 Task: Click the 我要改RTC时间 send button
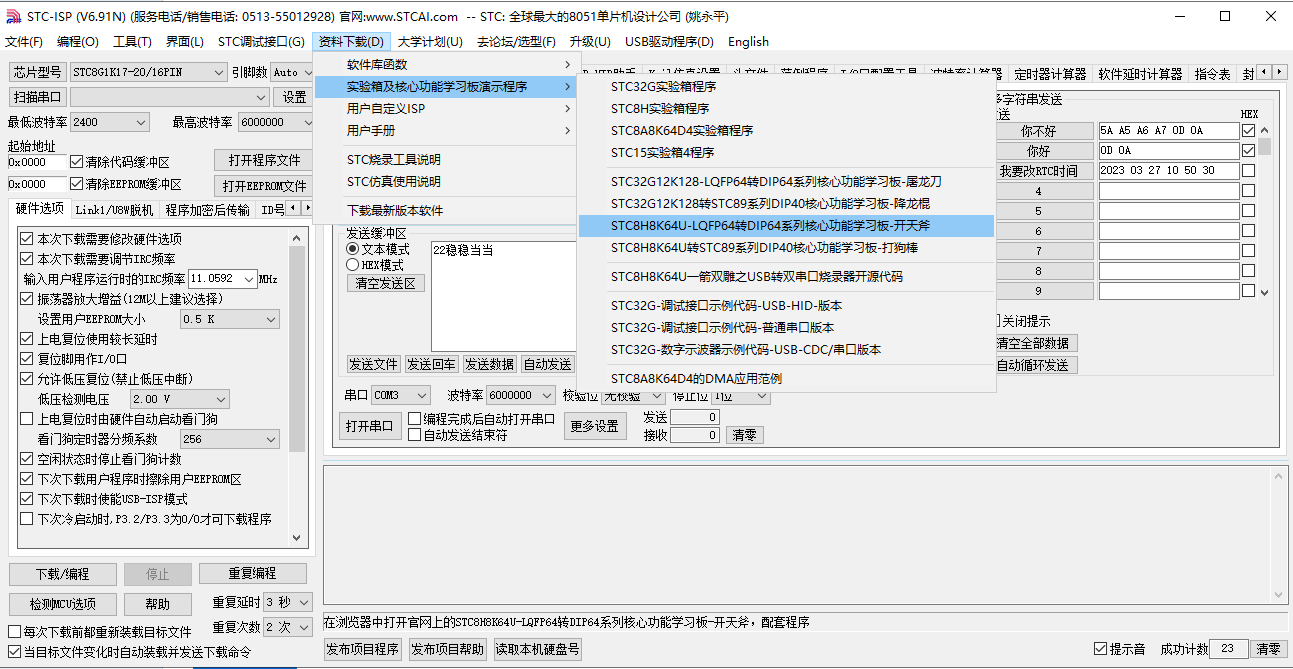click(1044, 171)
